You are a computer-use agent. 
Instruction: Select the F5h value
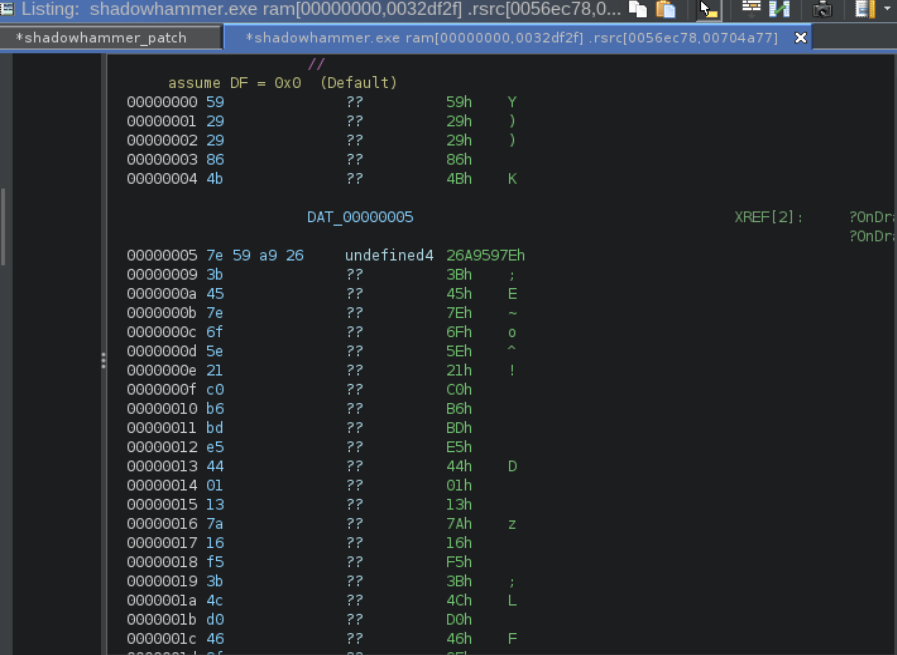(x=459, y=562)
